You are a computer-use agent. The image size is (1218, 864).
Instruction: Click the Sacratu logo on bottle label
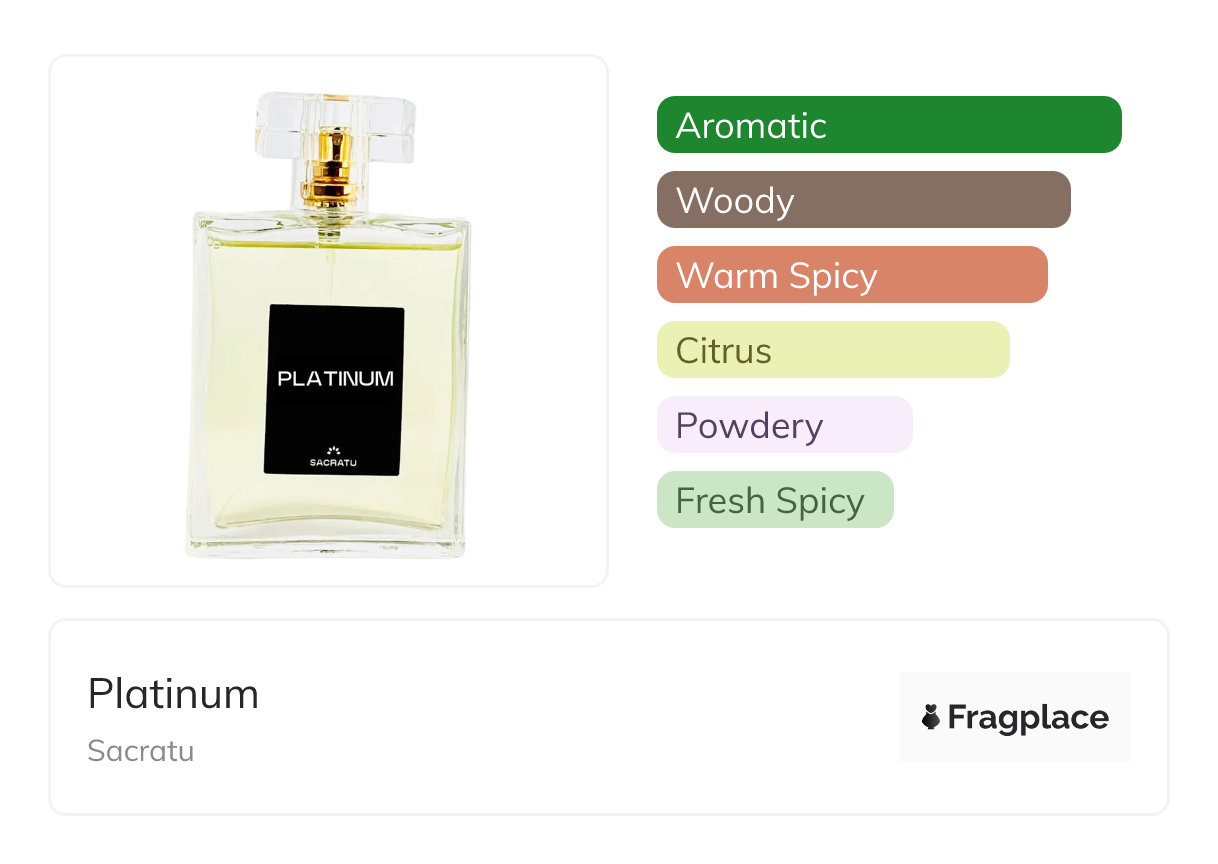point(334,456)
